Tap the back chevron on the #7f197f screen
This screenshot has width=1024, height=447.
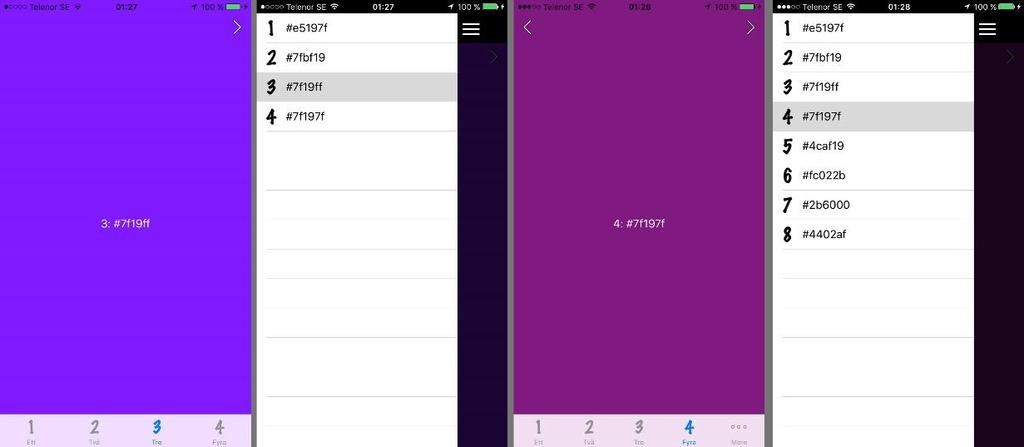[x=527, y=27]
